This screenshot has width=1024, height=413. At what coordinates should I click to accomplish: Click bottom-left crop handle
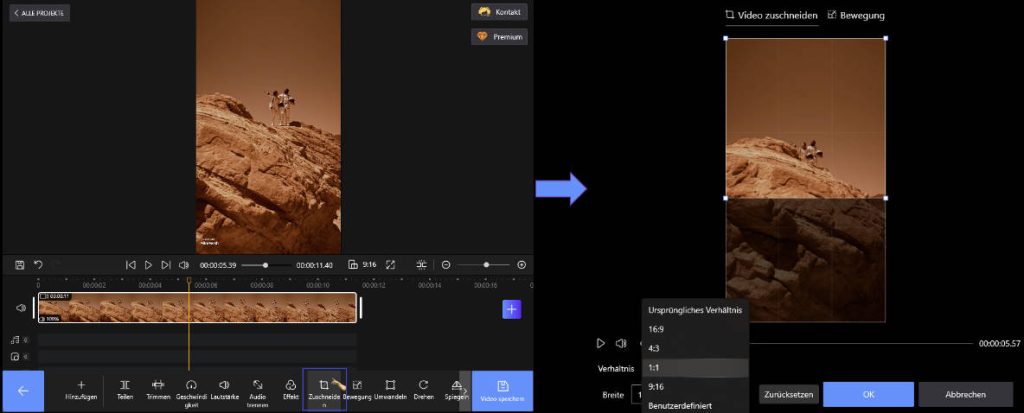point(726,198)
